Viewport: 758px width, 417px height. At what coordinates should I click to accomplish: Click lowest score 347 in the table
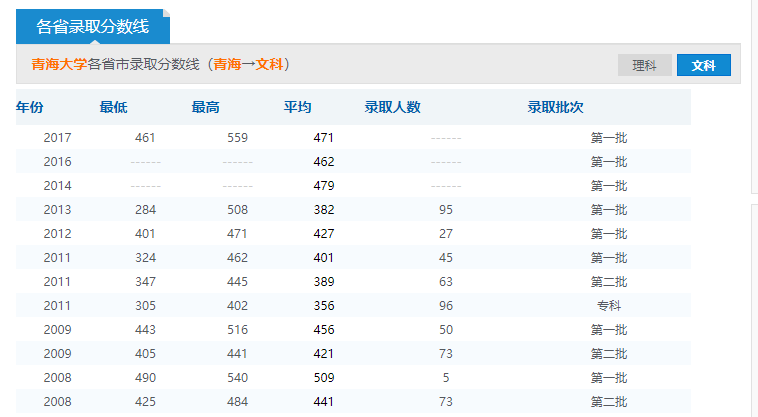coord(145,282)
